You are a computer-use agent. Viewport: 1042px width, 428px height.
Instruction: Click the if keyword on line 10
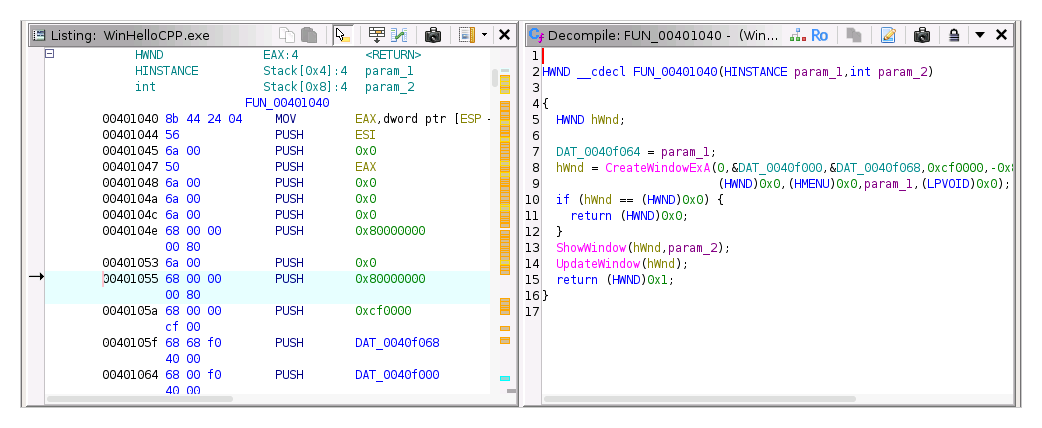pyautogui.click(x=563, y=199)
